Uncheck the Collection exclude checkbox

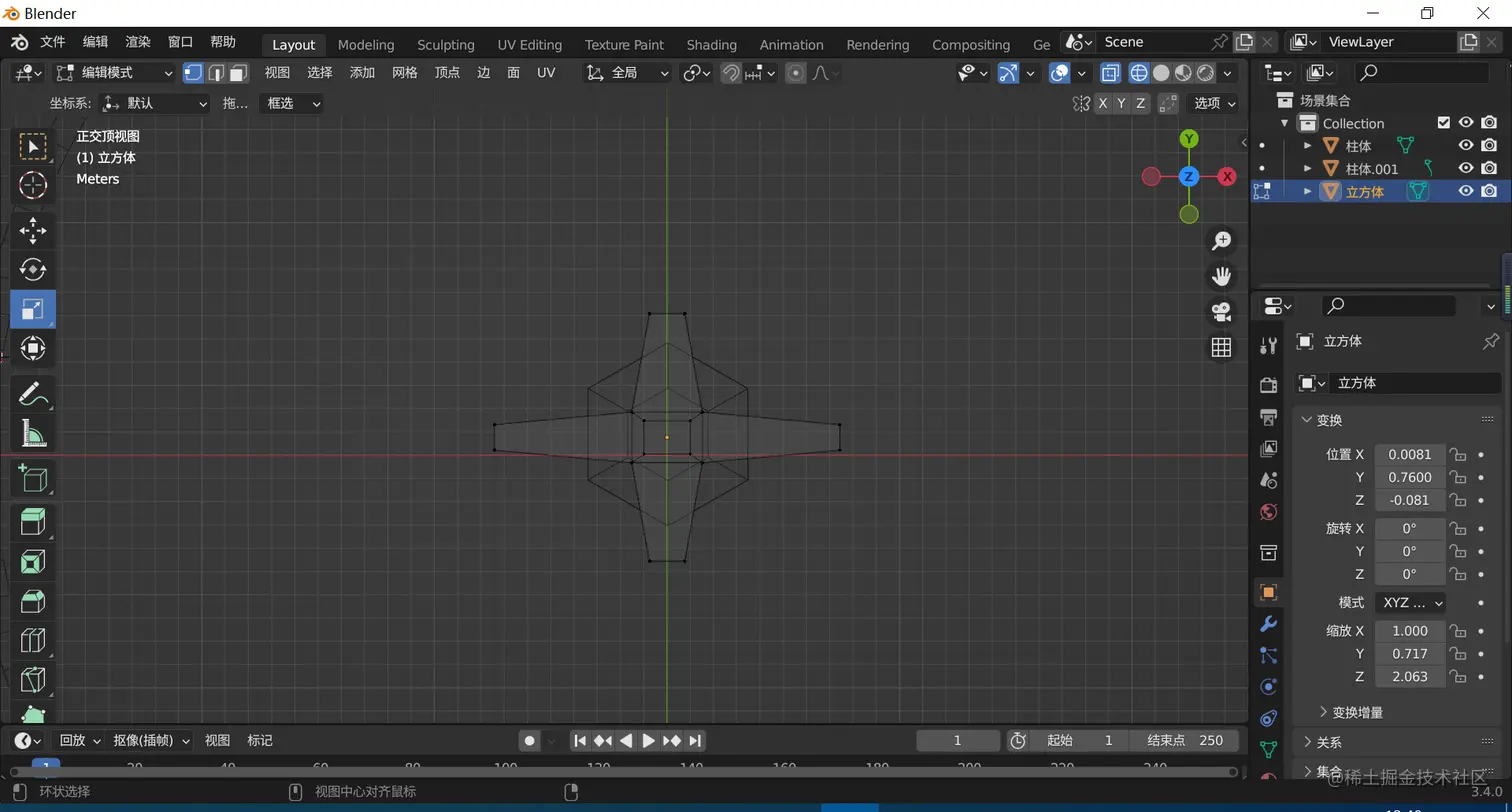click(x=1443, y=123)
